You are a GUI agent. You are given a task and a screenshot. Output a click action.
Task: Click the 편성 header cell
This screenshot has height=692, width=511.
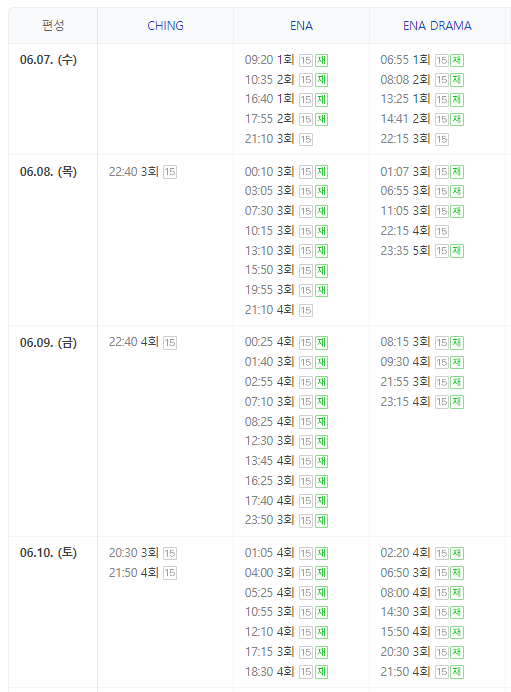(x=53, y=25)
